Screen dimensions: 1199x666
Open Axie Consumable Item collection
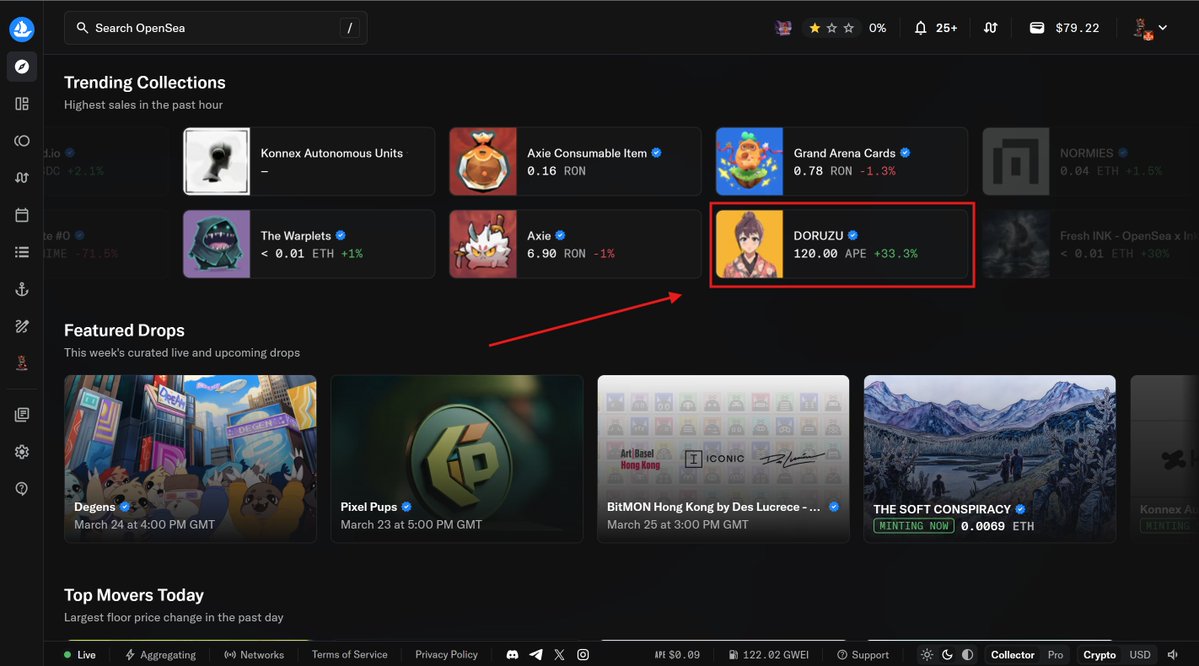(x=575, y=161)
